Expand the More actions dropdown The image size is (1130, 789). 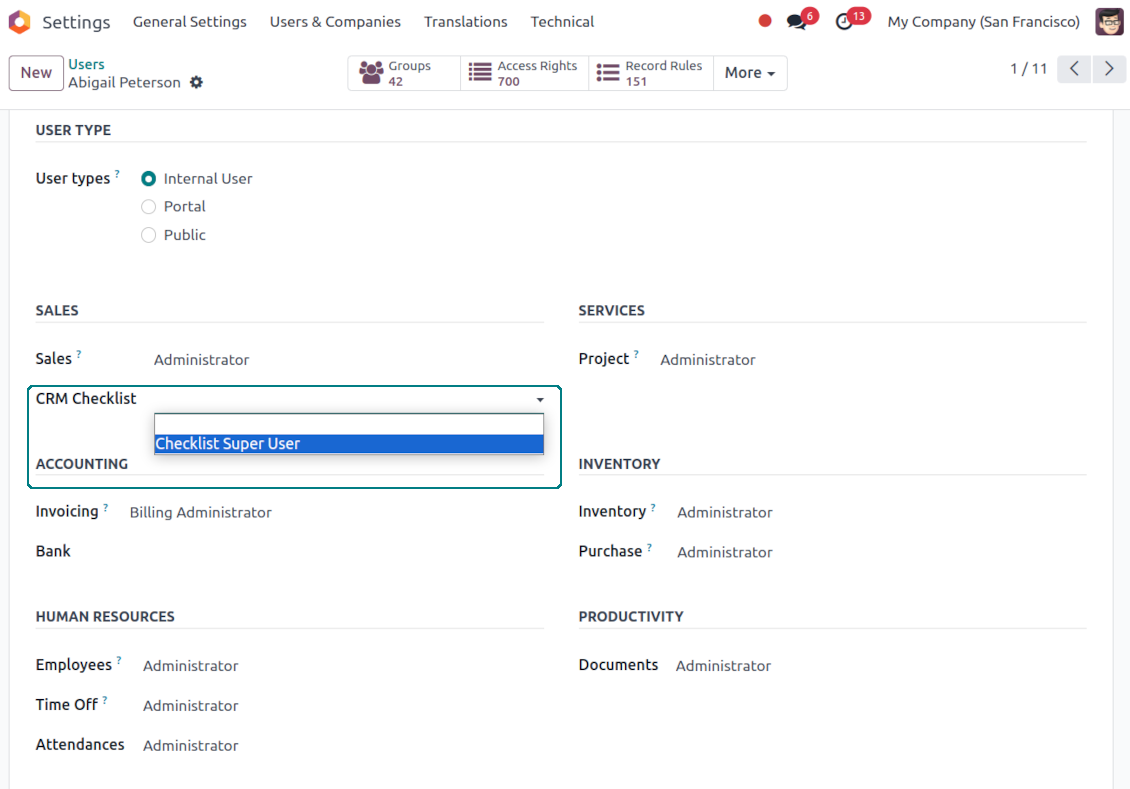point(750,73)
